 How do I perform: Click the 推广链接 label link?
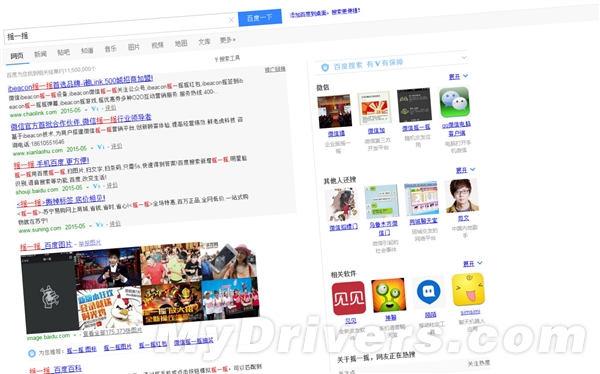(x=275, y=69)
